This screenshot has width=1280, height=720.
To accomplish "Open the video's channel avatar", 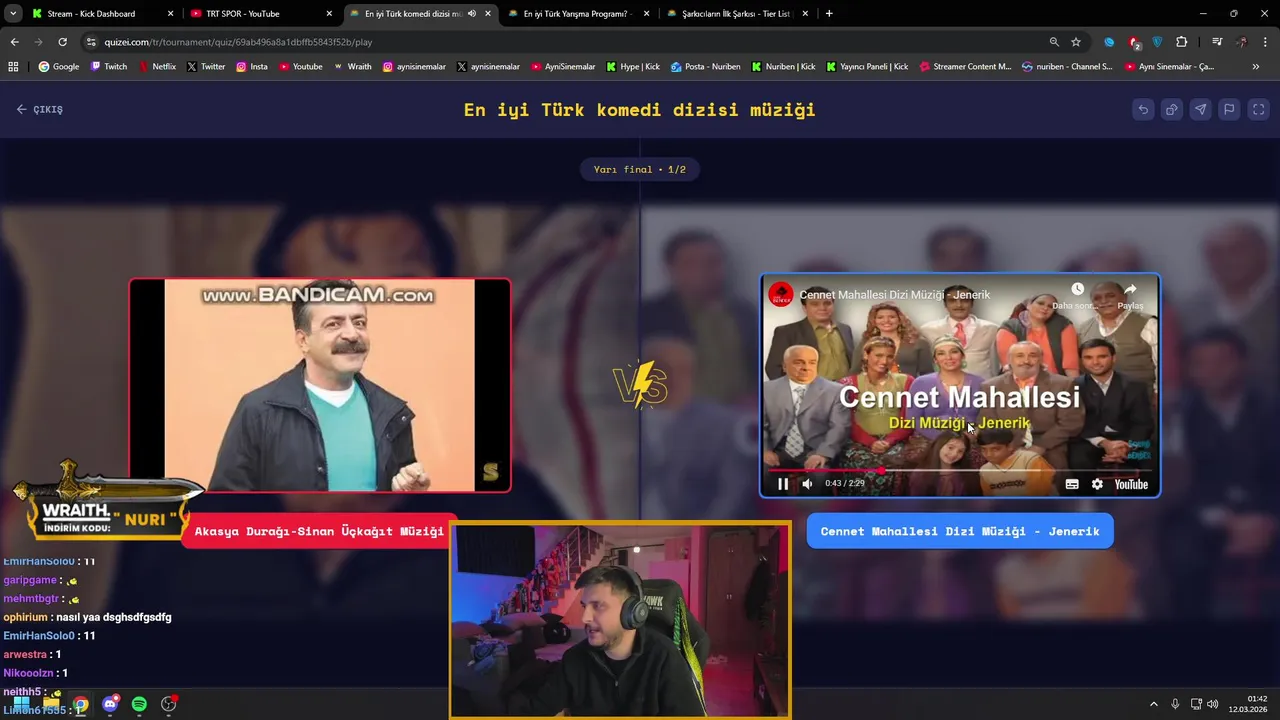I will [x=781, y=295].
